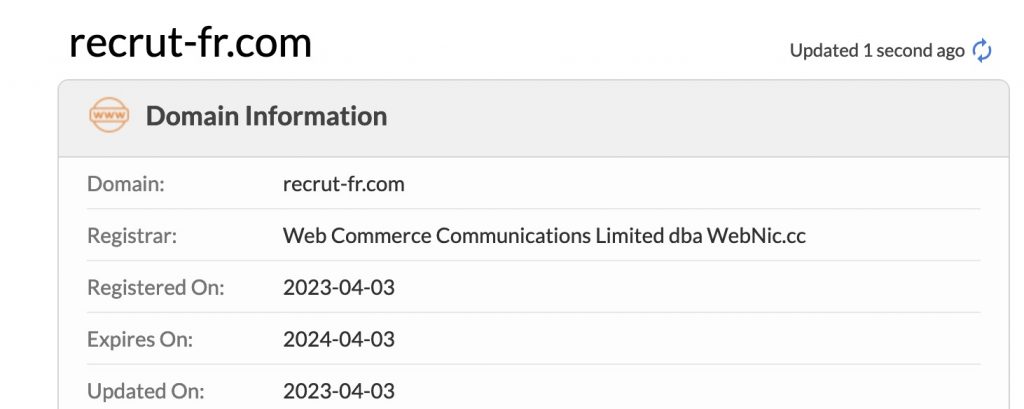Click the gray Domain Information header bar
The height and width of the screenshot is (409, 1024).
coord(534,118)
